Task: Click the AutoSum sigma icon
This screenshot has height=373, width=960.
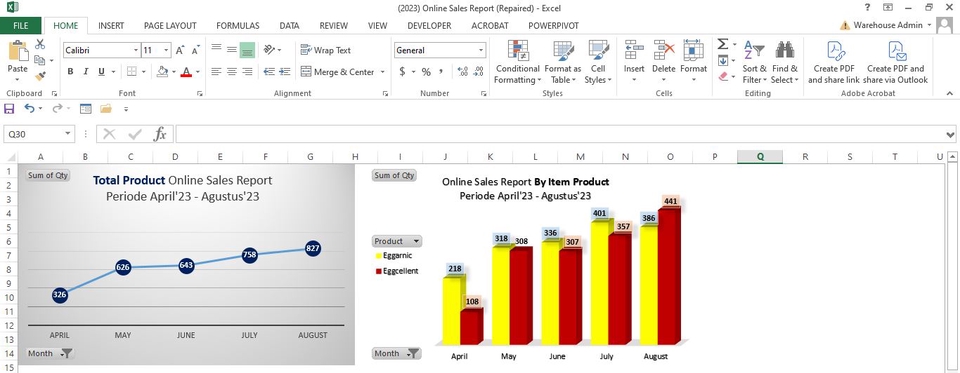Action: [x=723, y=44]
